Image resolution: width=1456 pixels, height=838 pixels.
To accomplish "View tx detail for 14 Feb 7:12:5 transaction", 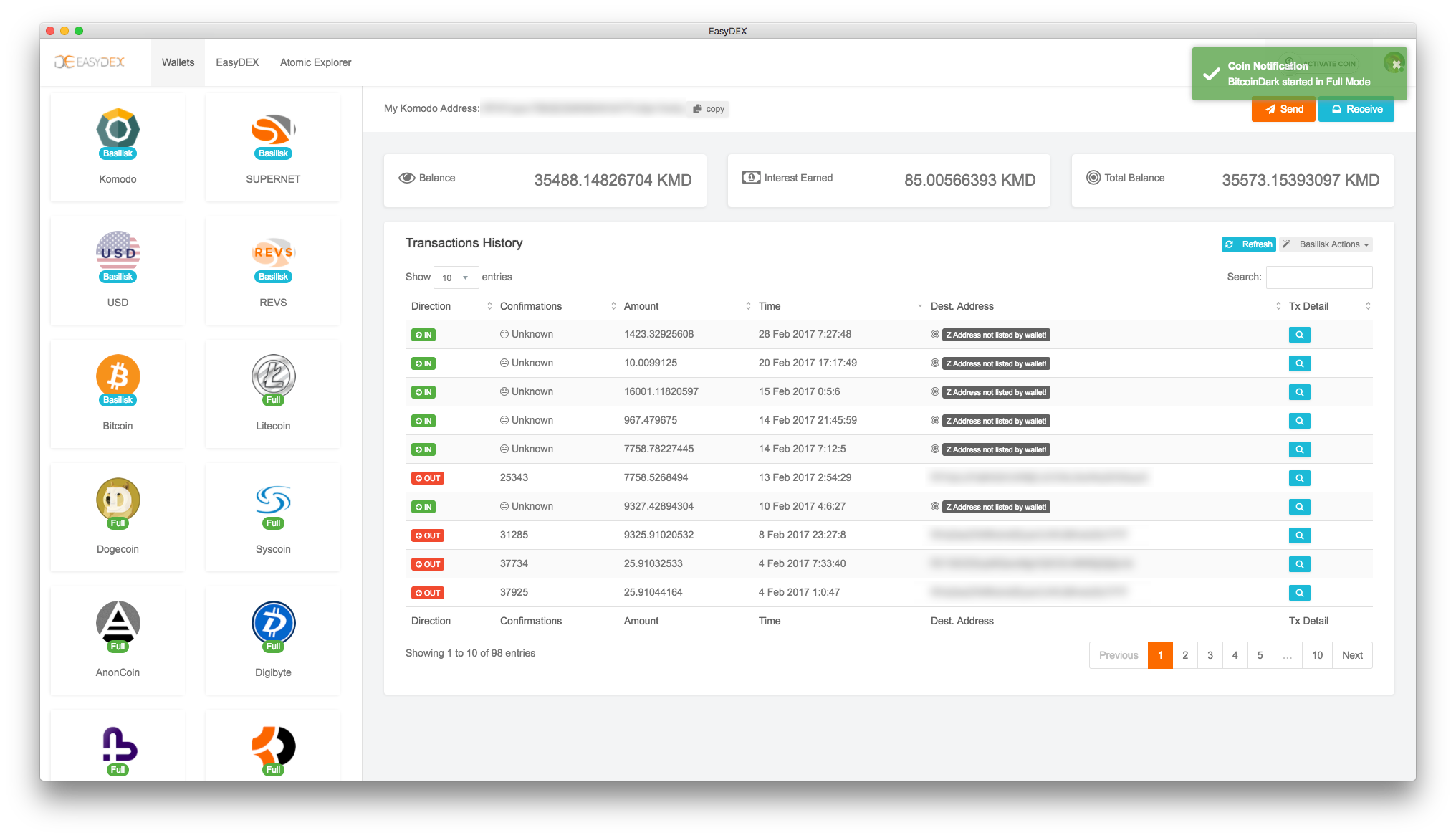I will click(x=1299, y=449).
